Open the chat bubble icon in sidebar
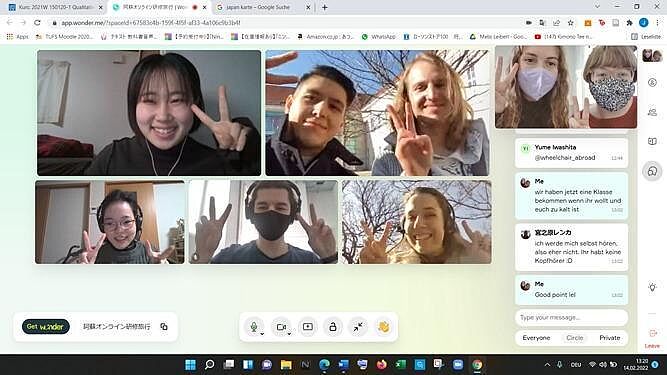 tap(652, 171)
